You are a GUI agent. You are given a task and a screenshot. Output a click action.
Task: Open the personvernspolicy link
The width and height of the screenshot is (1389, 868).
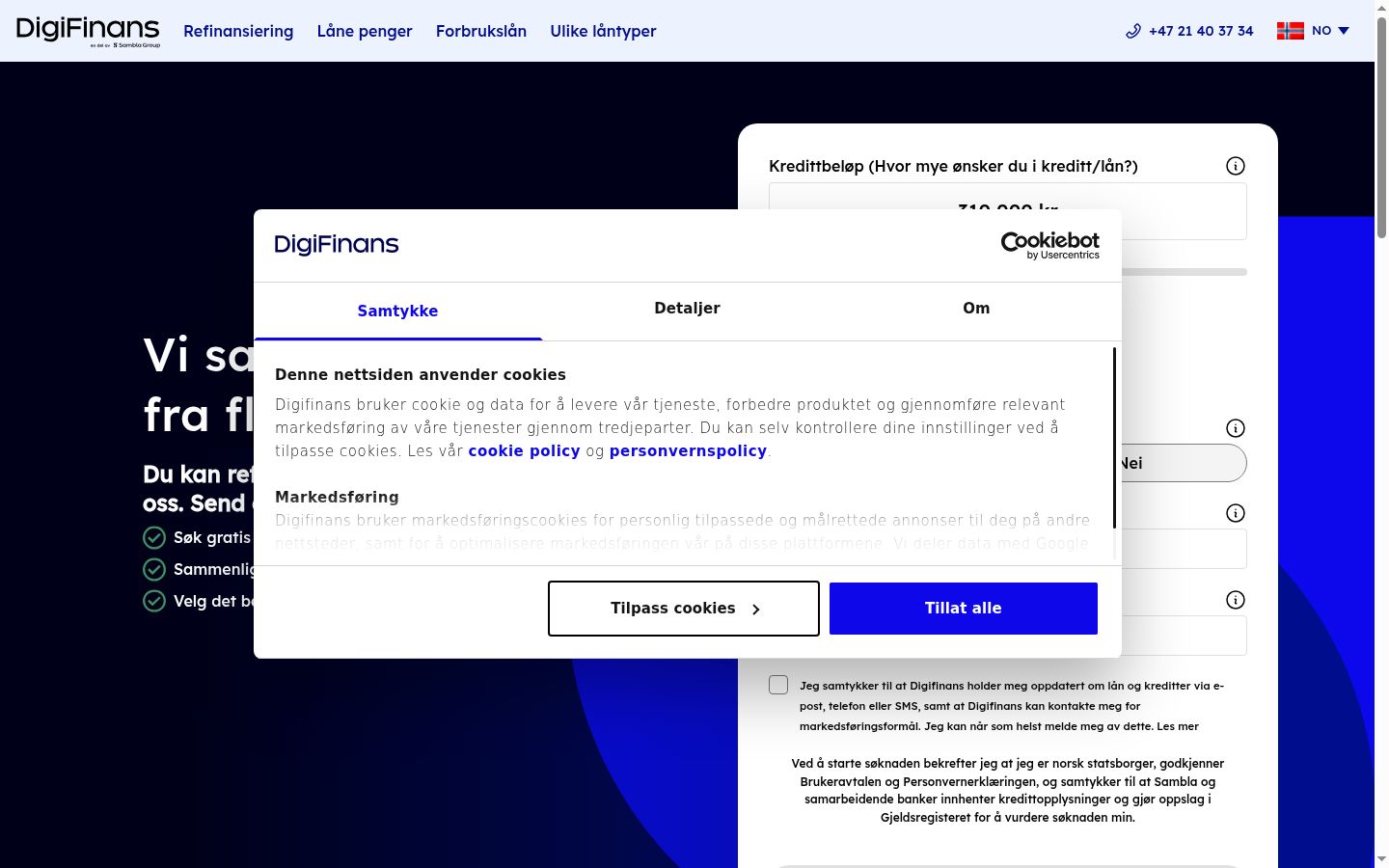pyautogui.click(x=688, y=450)
